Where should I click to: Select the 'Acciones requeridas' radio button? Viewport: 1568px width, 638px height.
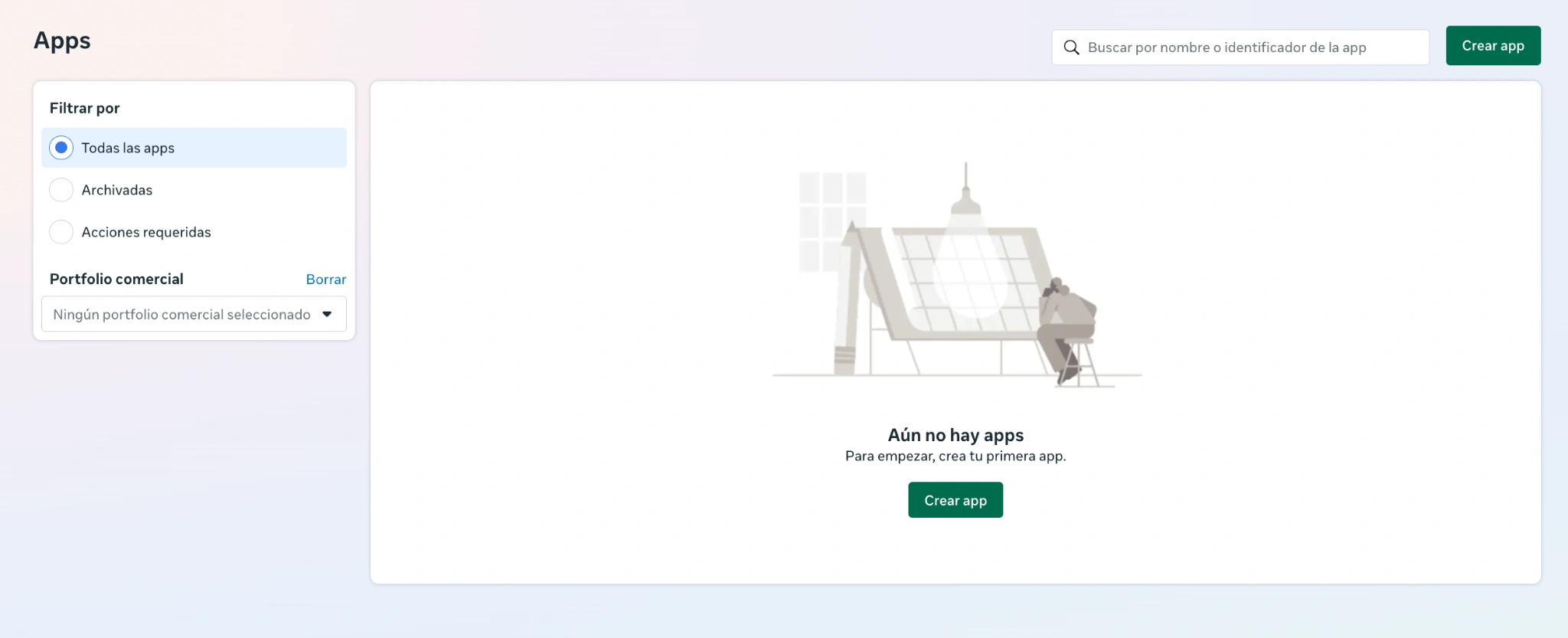point(61,232)
